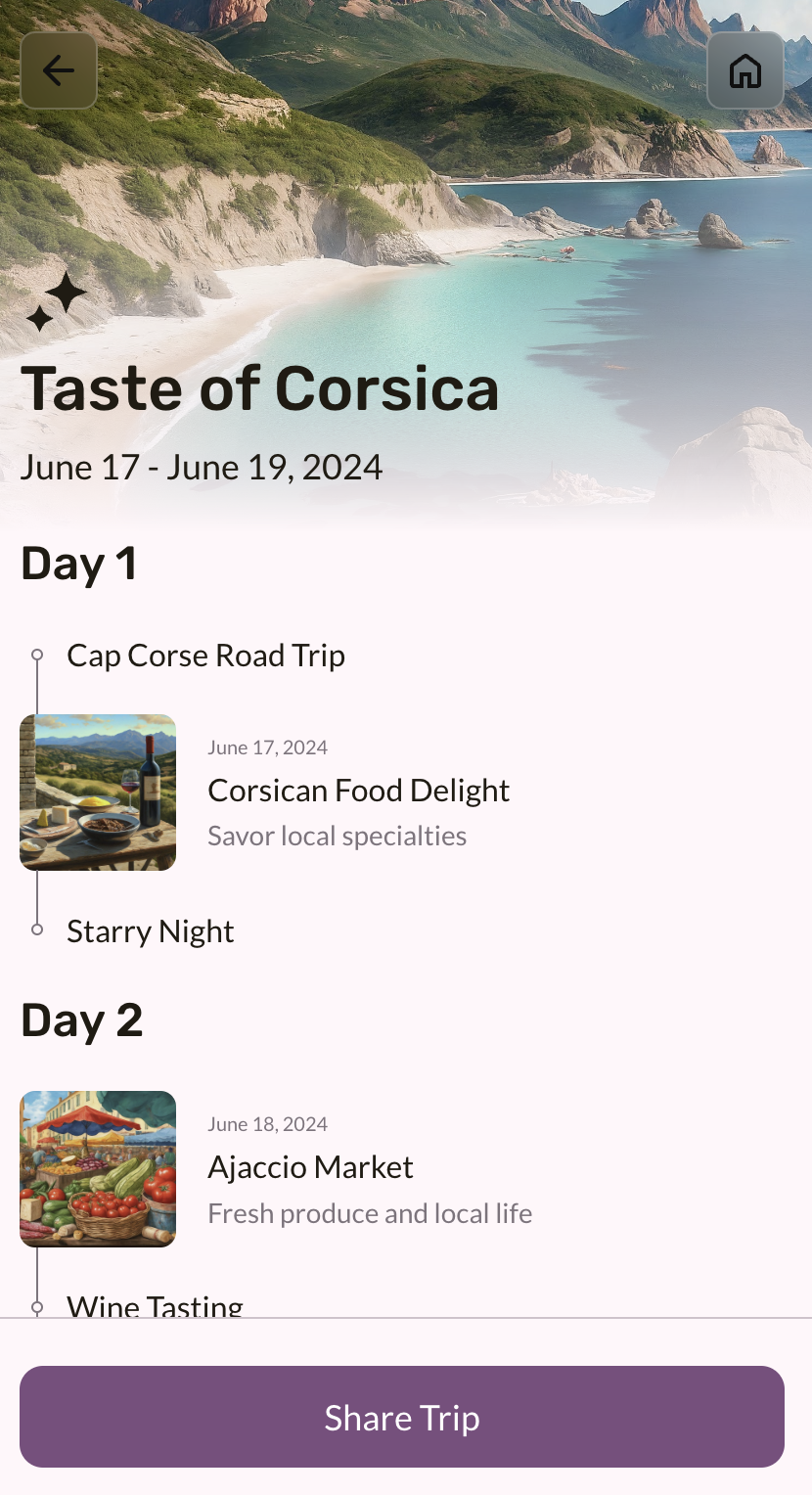
Task: Select Cap Corse Road Trip entry
Action: [x=205, y=656]
